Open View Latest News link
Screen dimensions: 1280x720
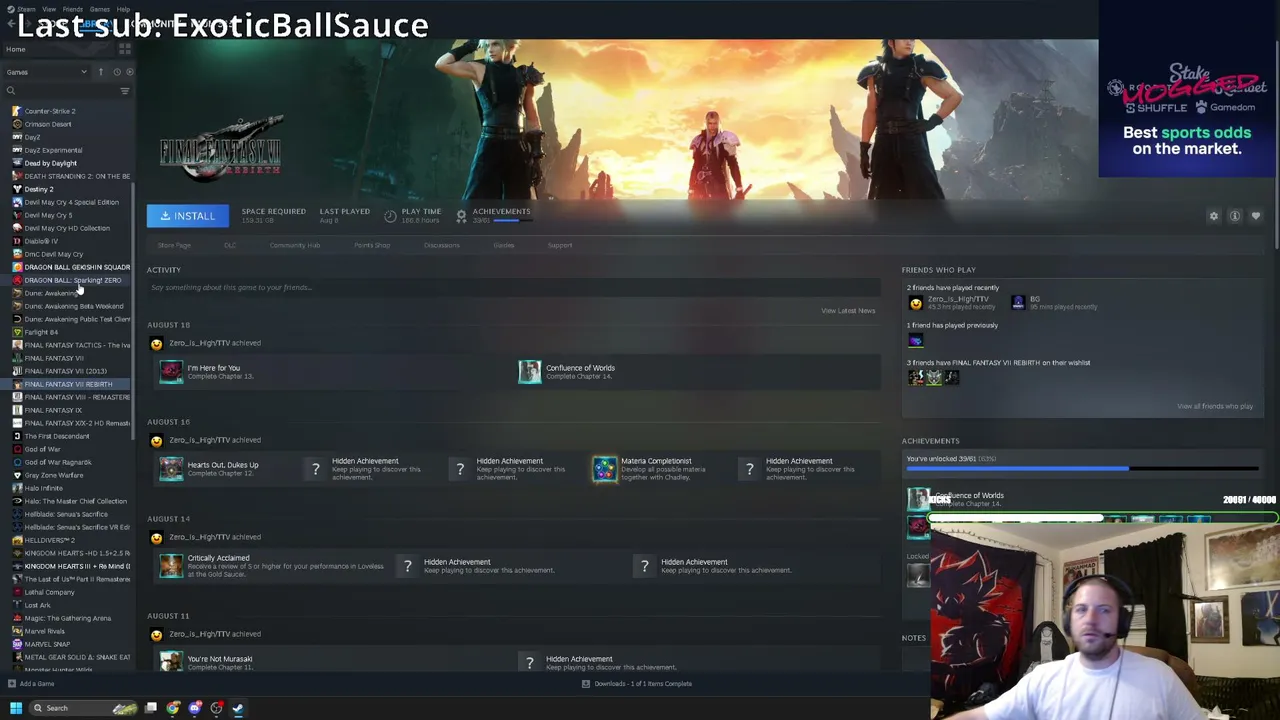[x=848, y=311]
